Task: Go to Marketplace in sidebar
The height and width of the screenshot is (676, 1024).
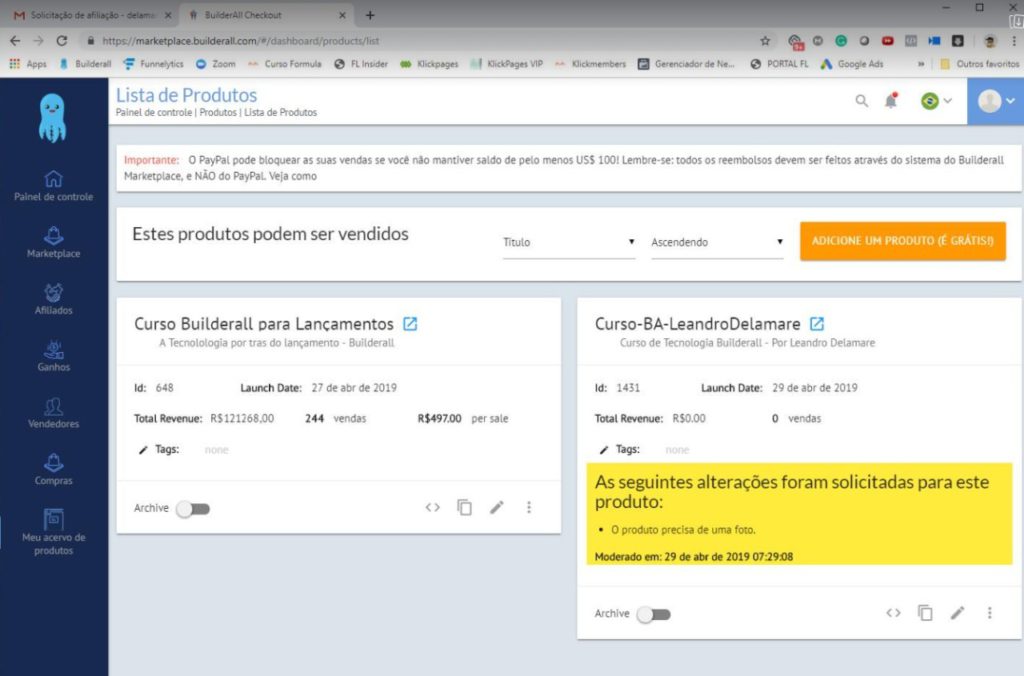Action: pyautogui.click(x=54, y=242)
